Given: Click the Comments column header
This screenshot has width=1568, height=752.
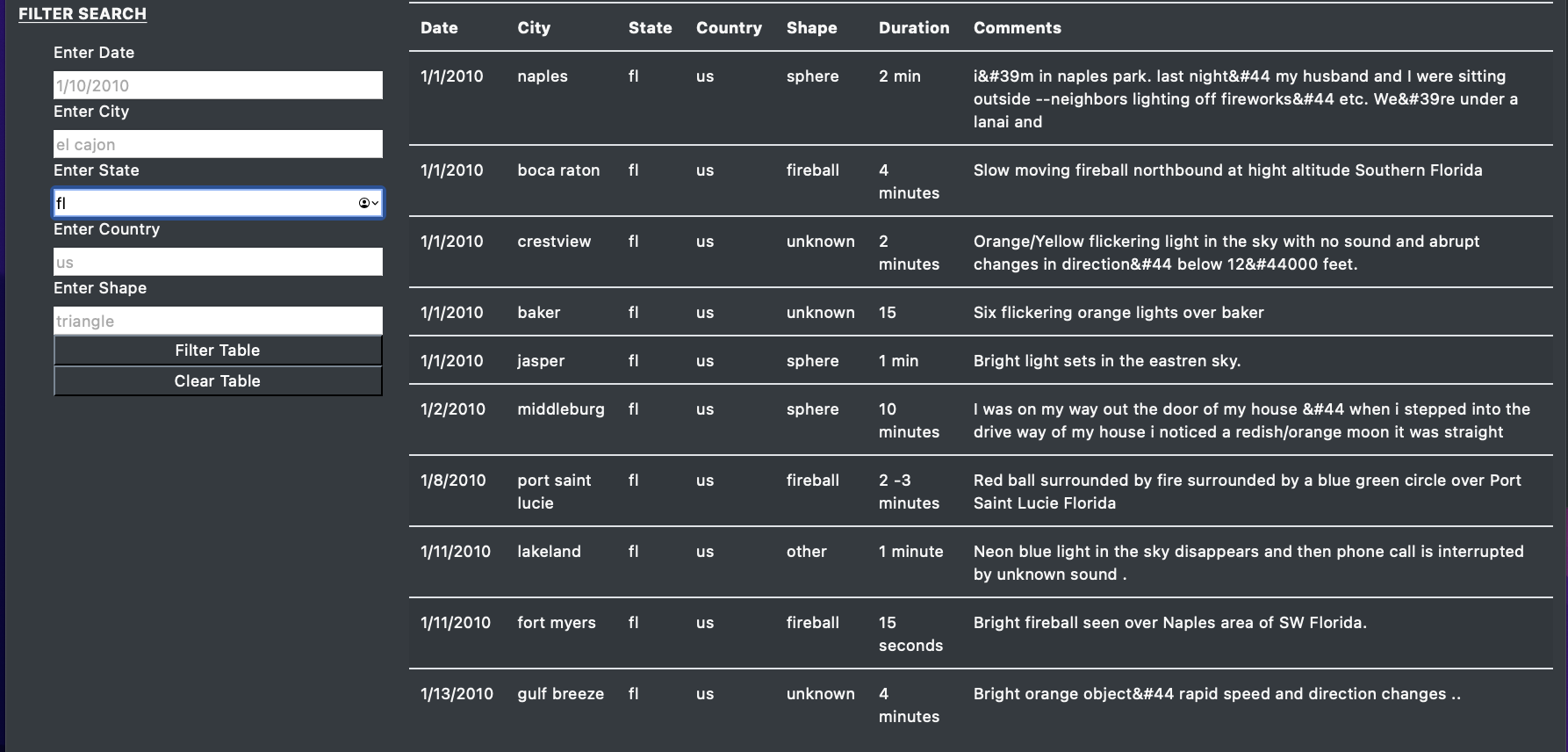Looking at the screenshot, I should click(1017, 27).
